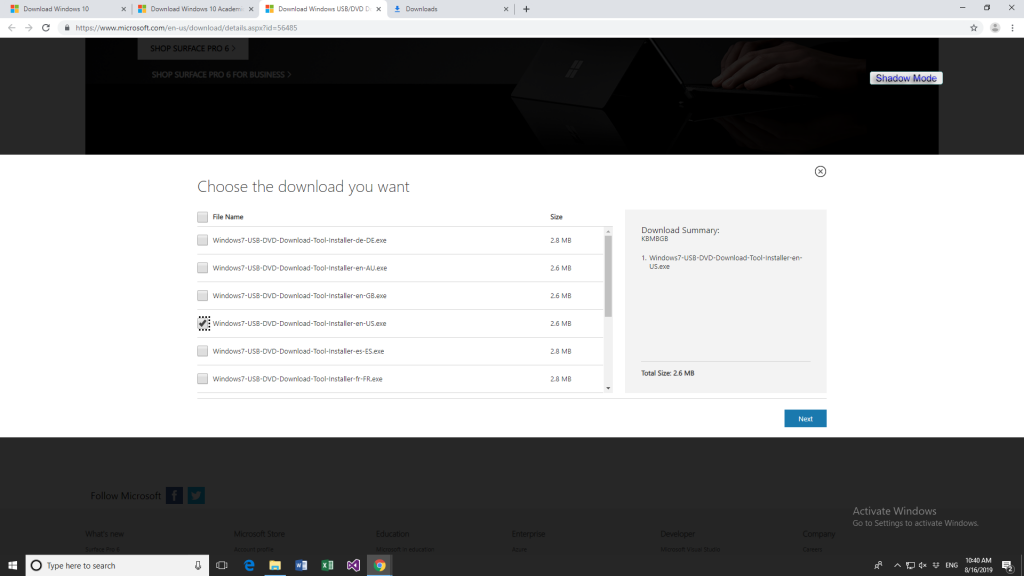The height and width of the screenshot is (576, 1024).
Task: Switch to the Downloads tab
Action: pyautogui.click(x=451, y=9)
